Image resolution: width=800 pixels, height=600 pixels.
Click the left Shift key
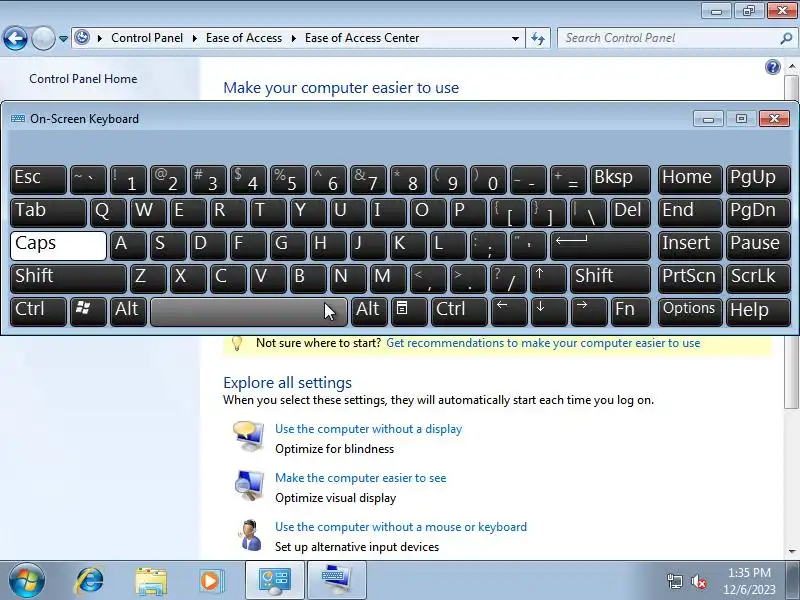(68, 279)
